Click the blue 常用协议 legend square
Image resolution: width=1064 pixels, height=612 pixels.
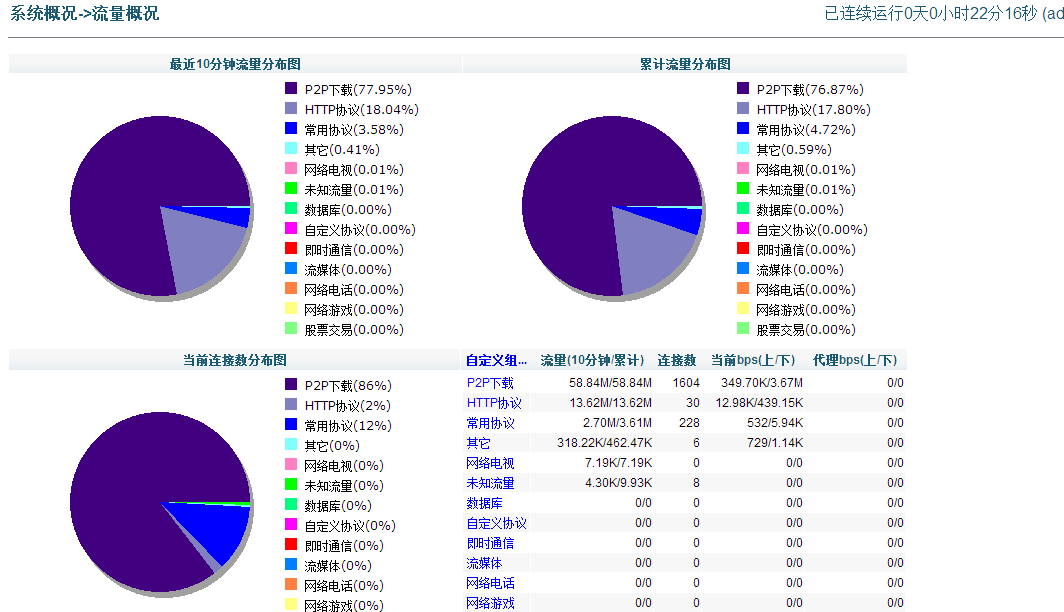point(291,129)
